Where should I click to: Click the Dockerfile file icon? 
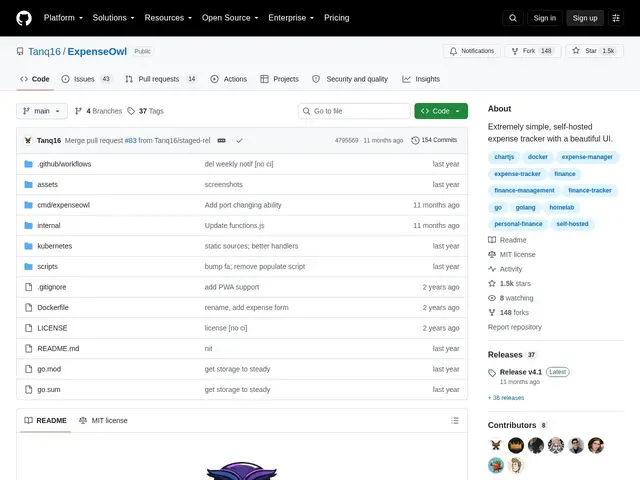click(x=28, y=307)
